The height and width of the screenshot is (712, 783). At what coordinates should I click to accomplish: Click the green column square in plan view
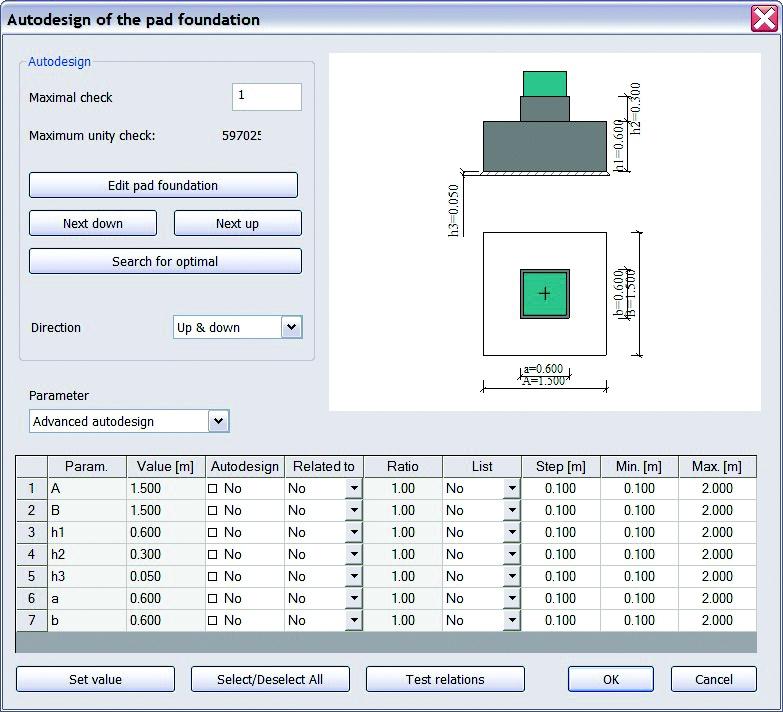544,294
